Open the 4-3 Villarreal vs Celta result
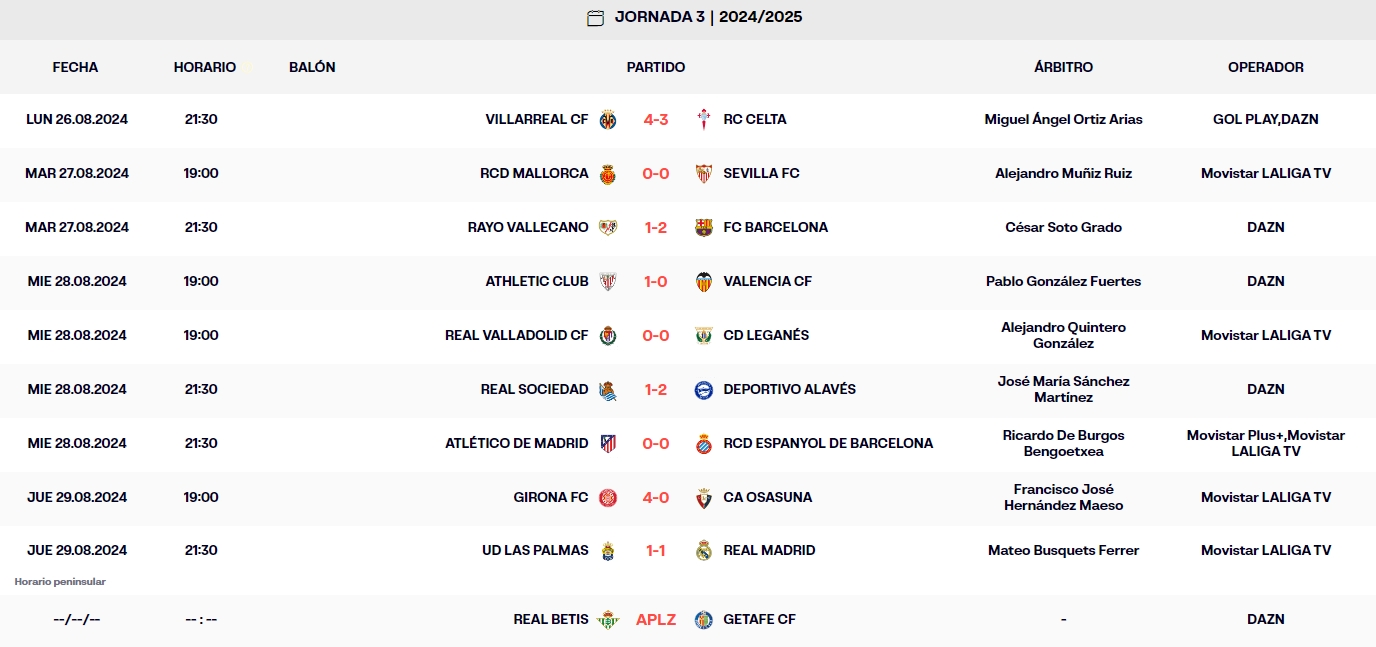The image size is (1376, 647). tap(655, 119)
